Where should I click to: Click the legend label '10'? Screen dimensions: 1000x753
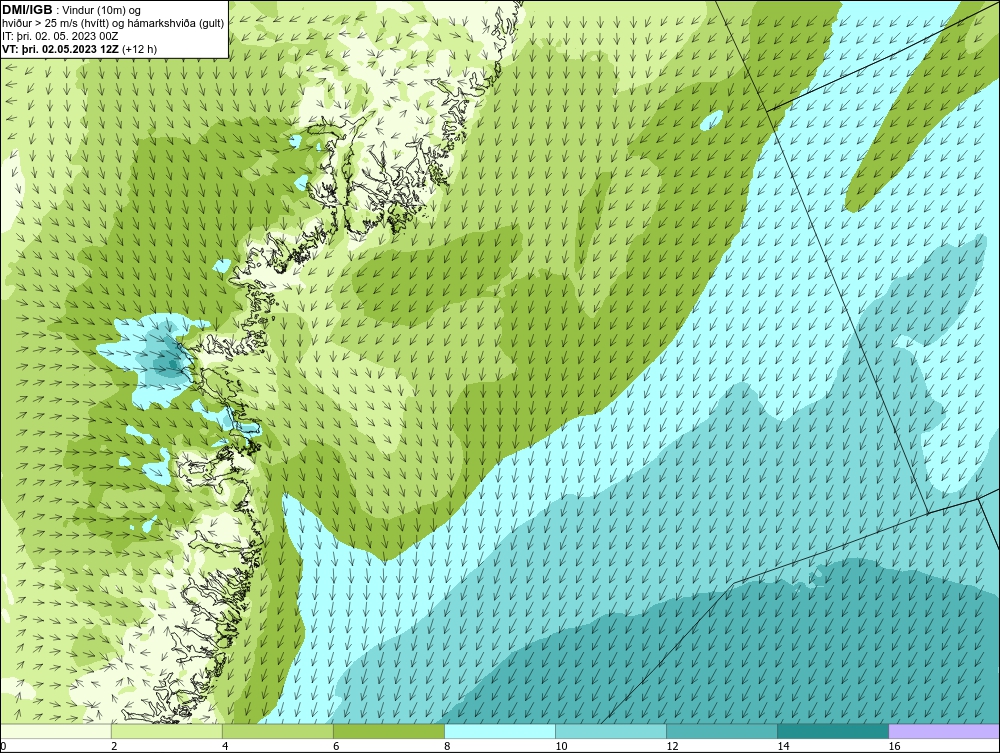561,746
